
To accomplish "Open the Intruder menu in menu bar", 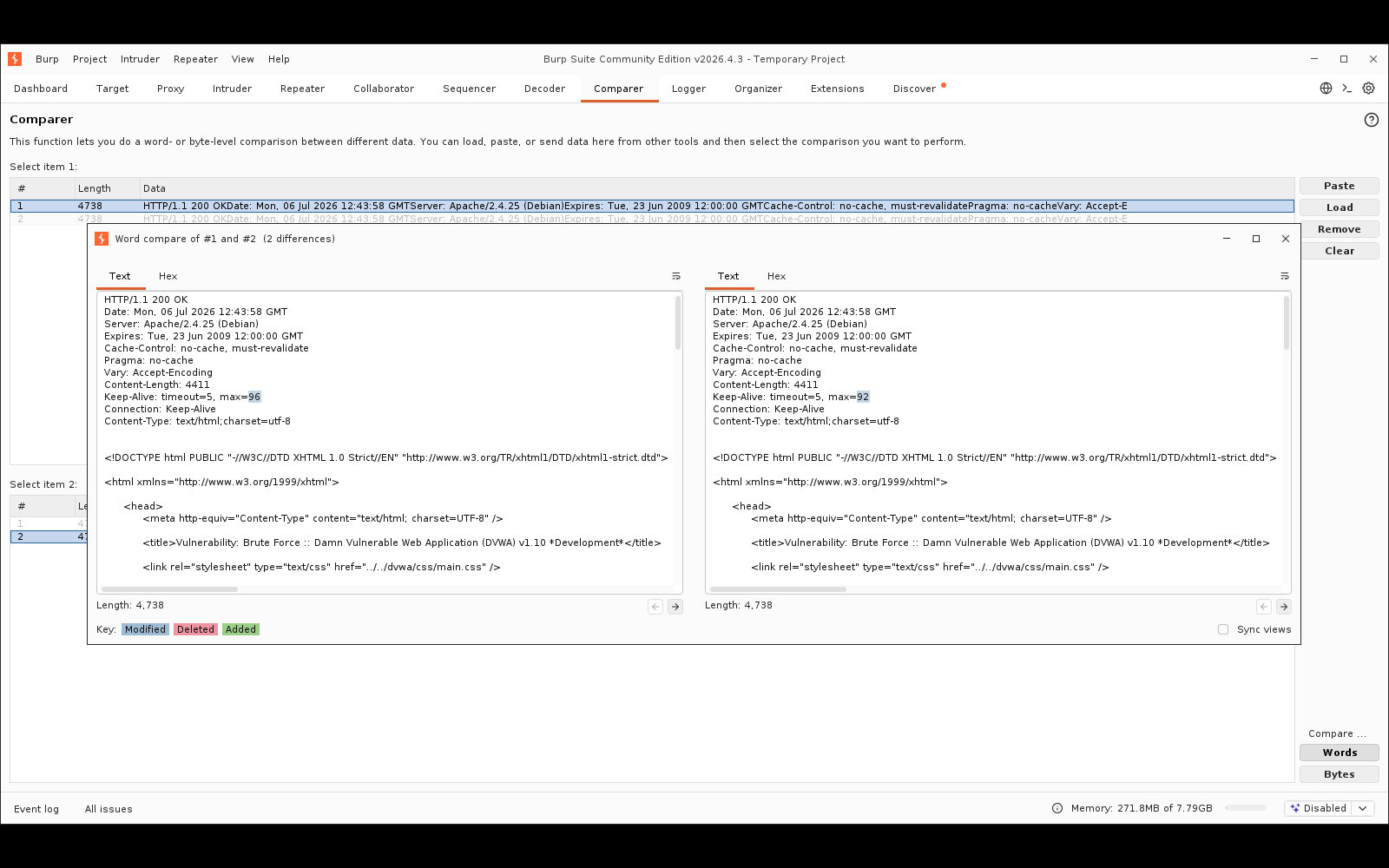I will 140,59.
